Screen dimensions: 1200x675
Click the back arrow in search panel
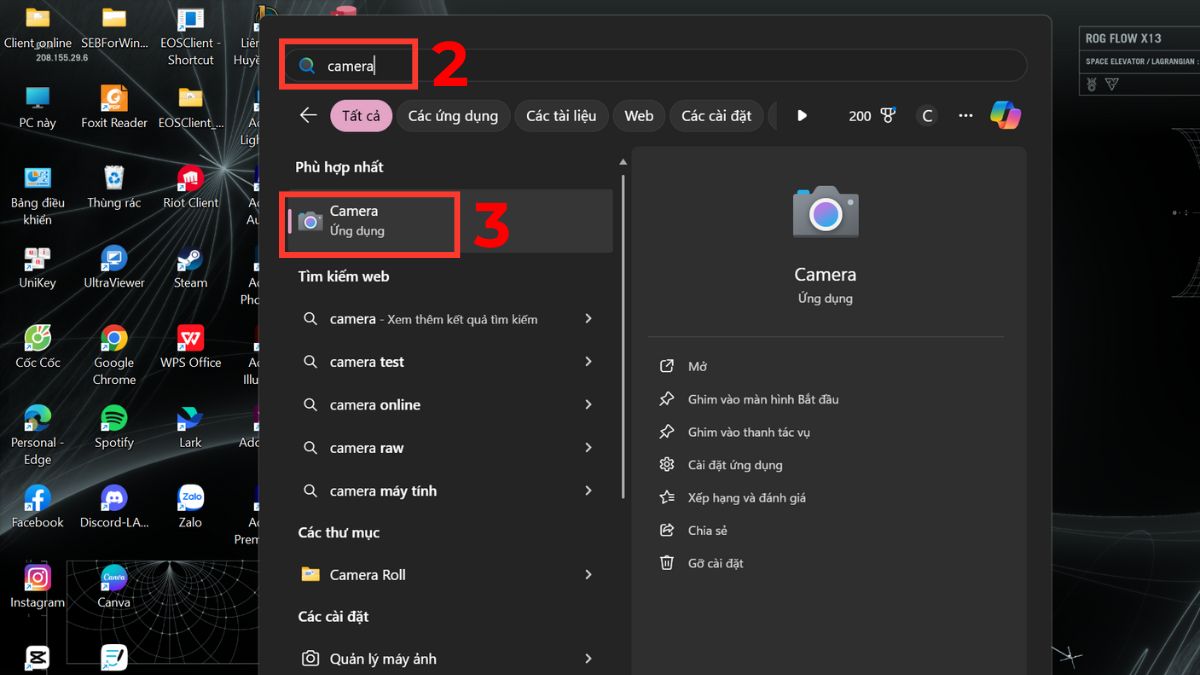click(x=307, y=115)
